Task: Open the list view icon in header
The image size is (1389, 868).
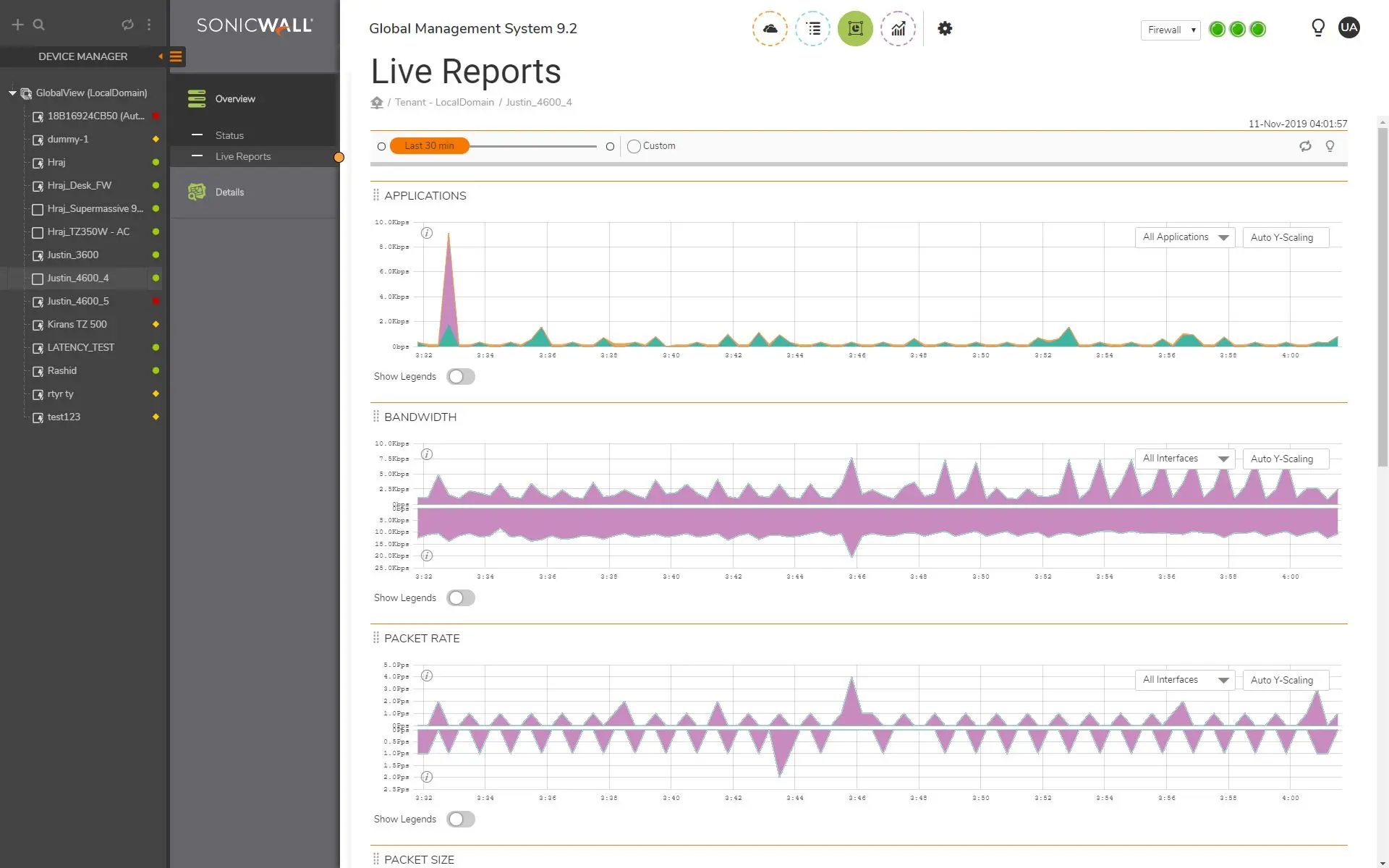Action: (x=813, y=29)
